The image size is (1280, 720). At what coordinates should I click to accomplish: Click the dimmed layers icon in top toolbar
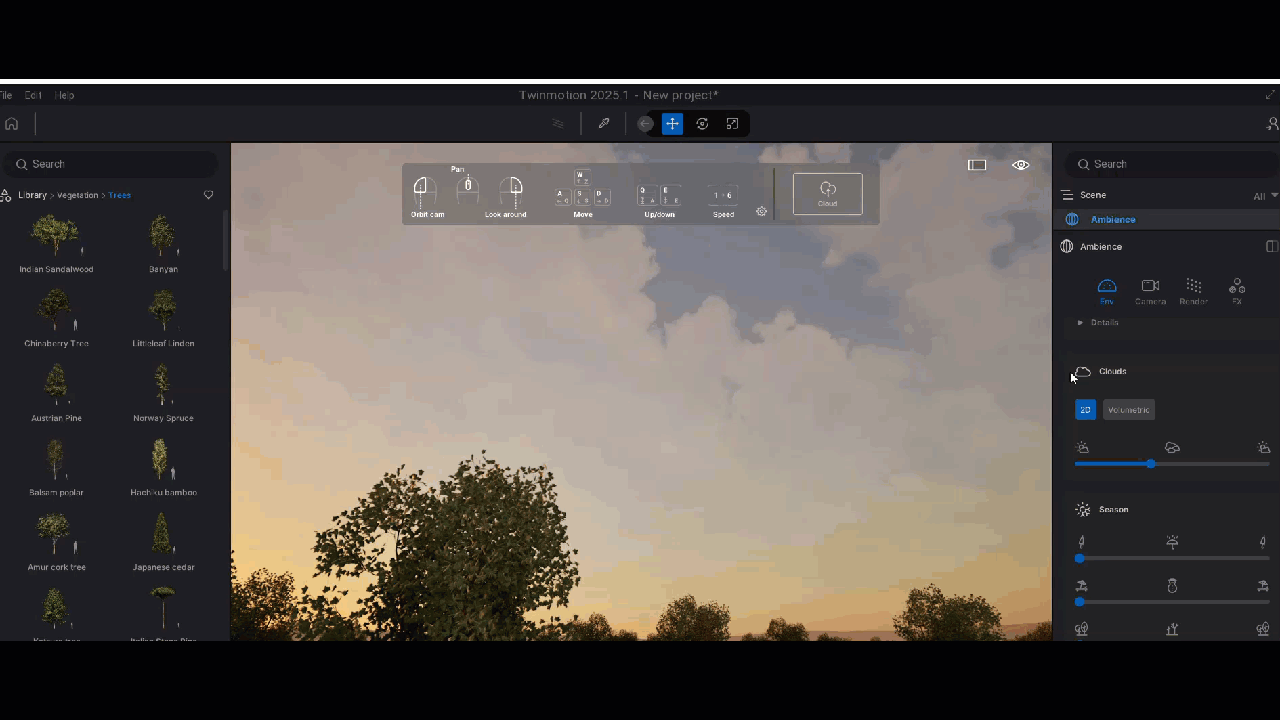pos(558,124)
